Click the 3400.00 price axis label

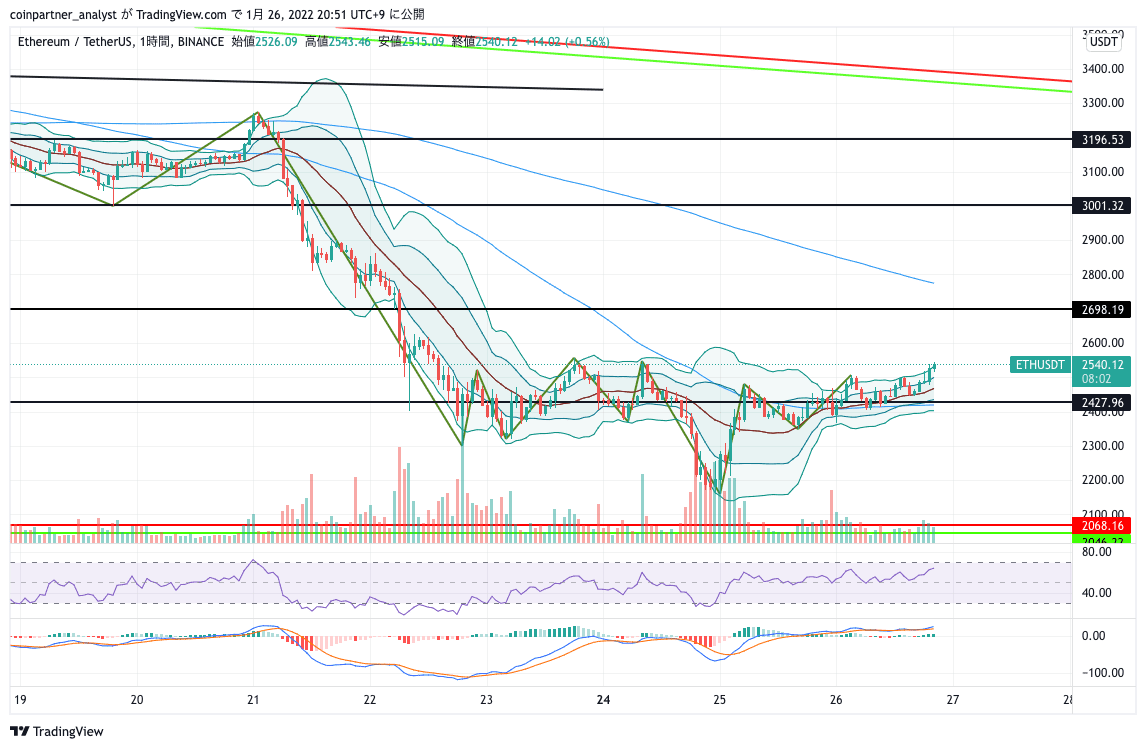click(x=1102, y=69)
